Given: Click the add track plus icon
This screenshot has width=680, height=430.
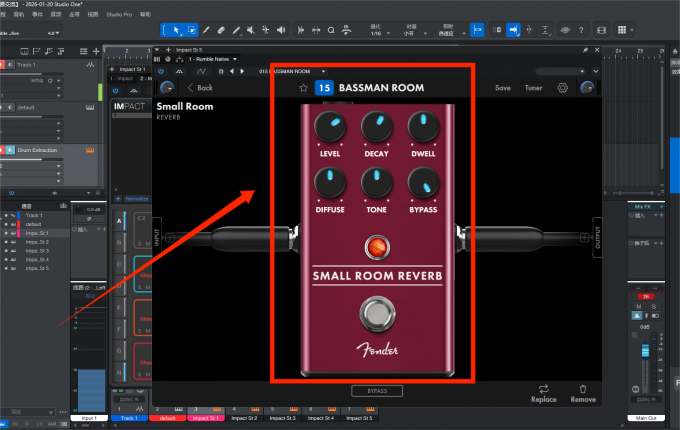Looking at the screenshot, I should (x=96, y=51).
